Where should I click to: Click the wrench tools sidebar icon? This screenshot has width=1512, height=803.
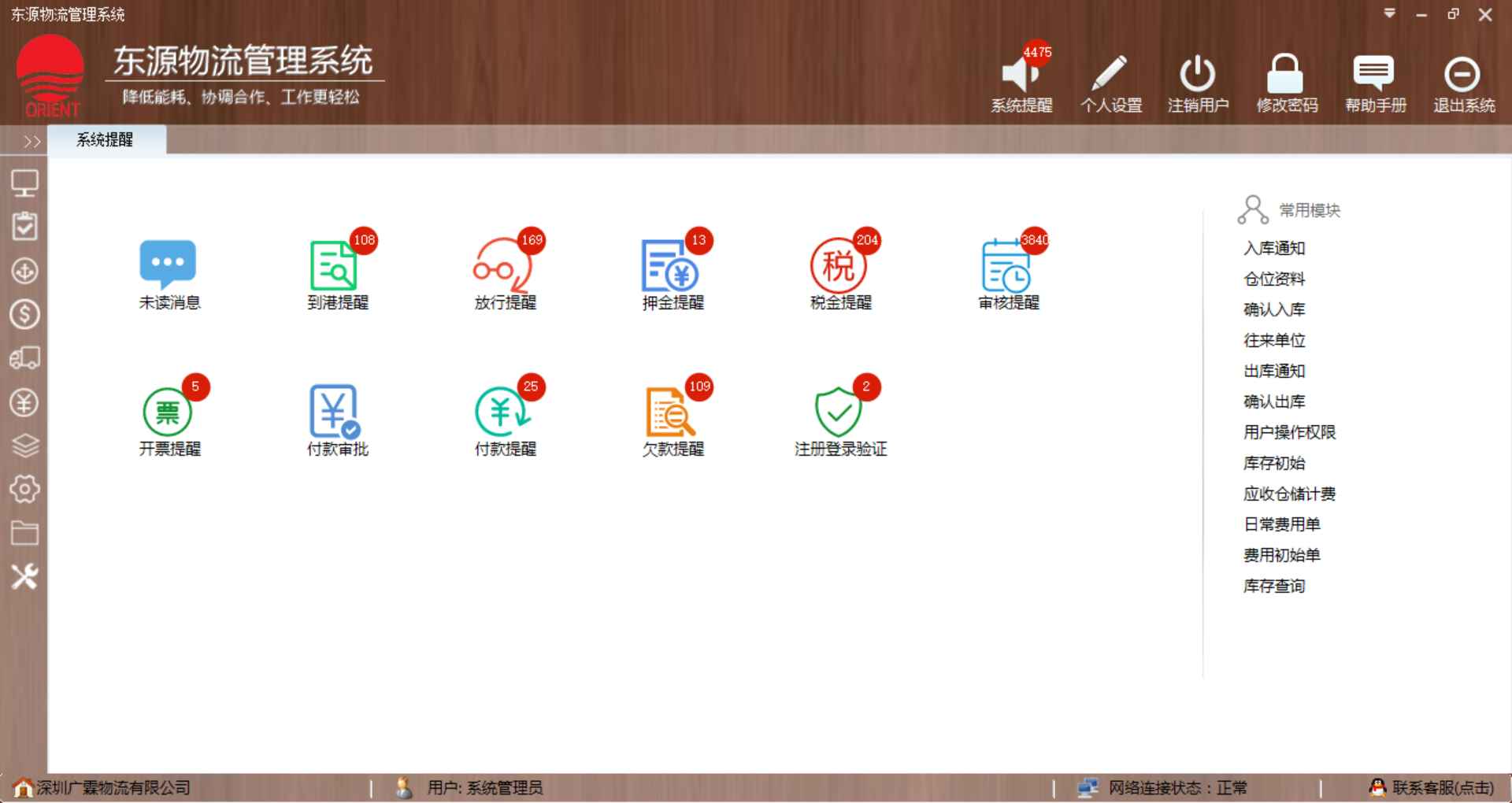[x=24, y=577]
